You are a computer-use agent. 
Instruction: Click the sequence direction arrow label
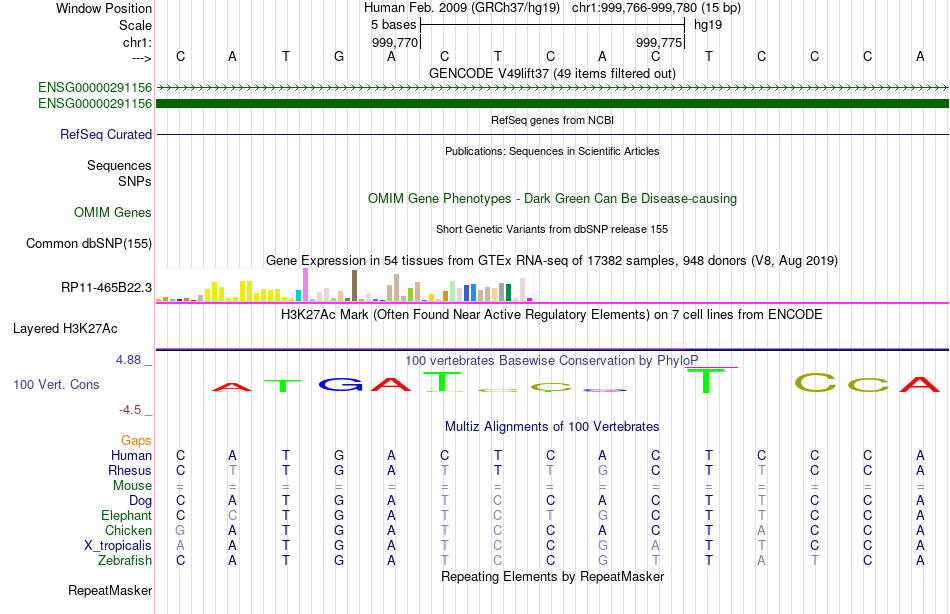pos(141,58)
